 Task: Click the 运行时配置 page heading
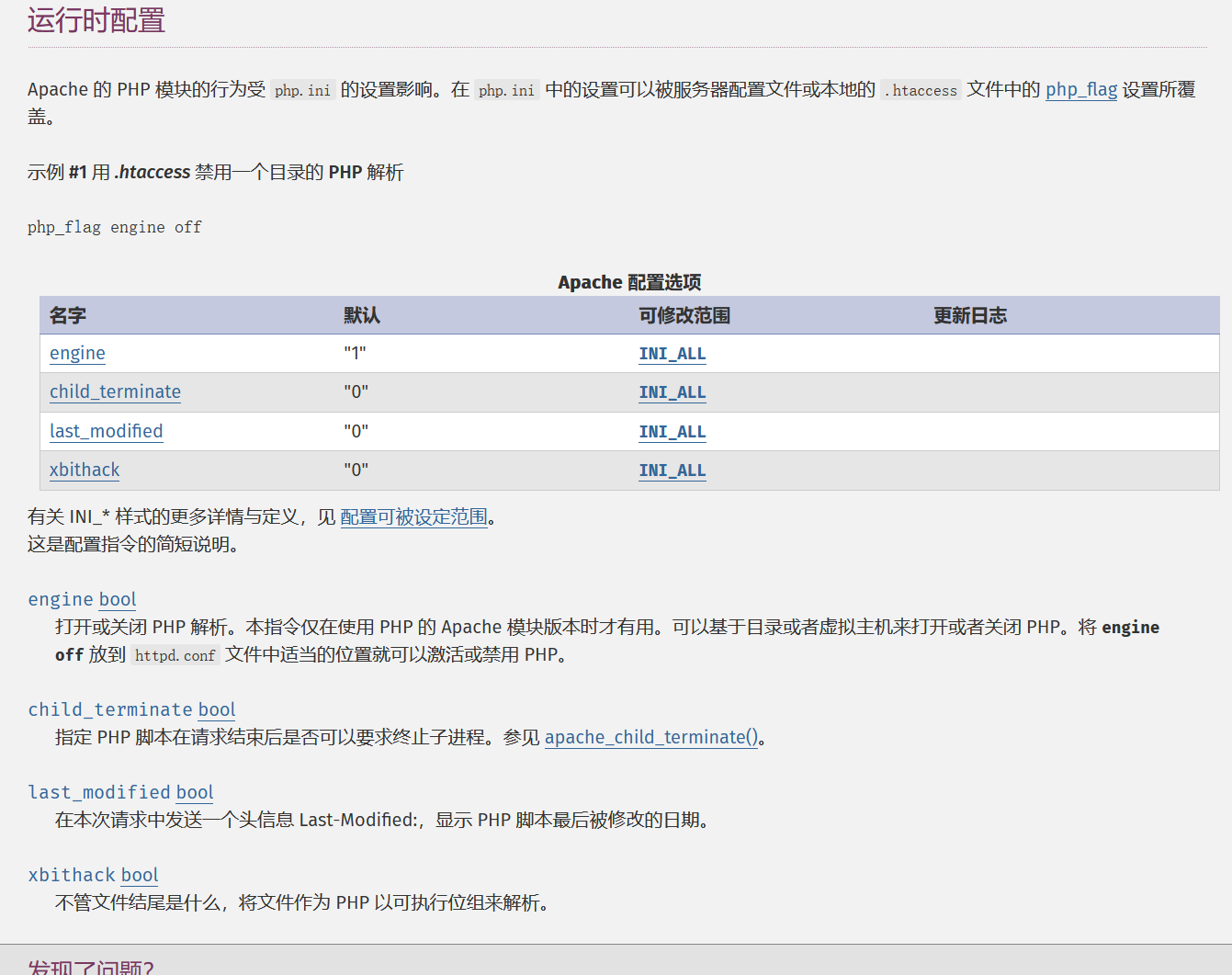pos(96,20)
